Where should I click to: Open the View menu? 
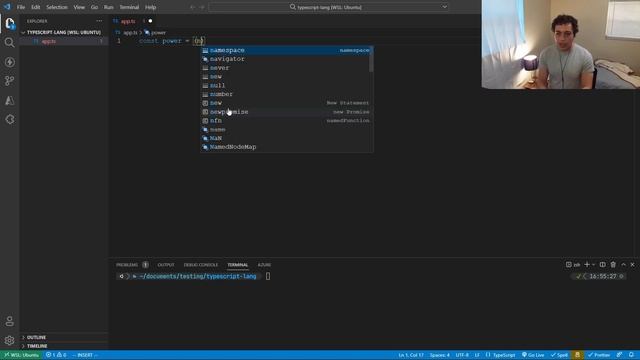tap(79, 7)
